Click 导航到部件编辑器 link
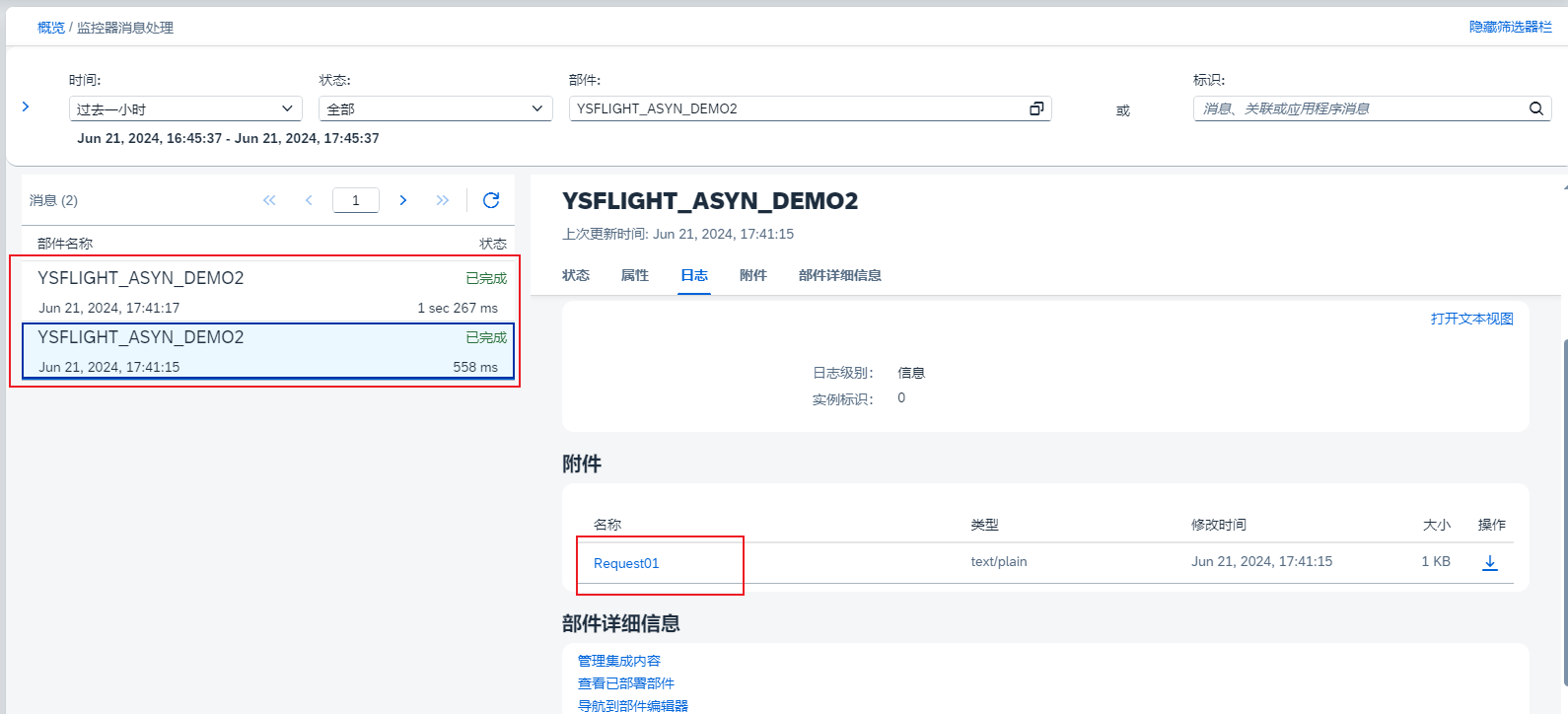 coord(633,706)
